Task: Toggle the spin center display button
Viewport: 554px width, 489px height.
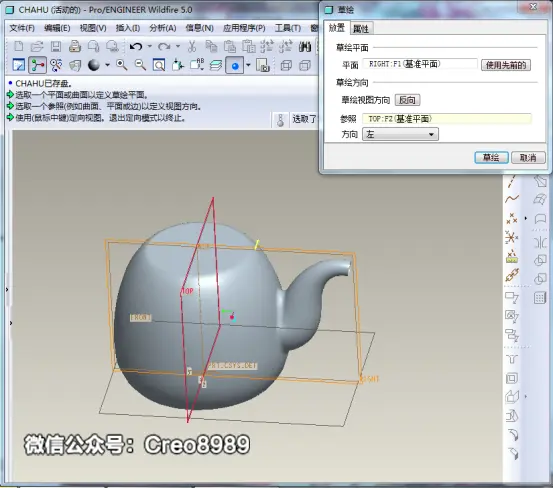Action: coord(37,65)
